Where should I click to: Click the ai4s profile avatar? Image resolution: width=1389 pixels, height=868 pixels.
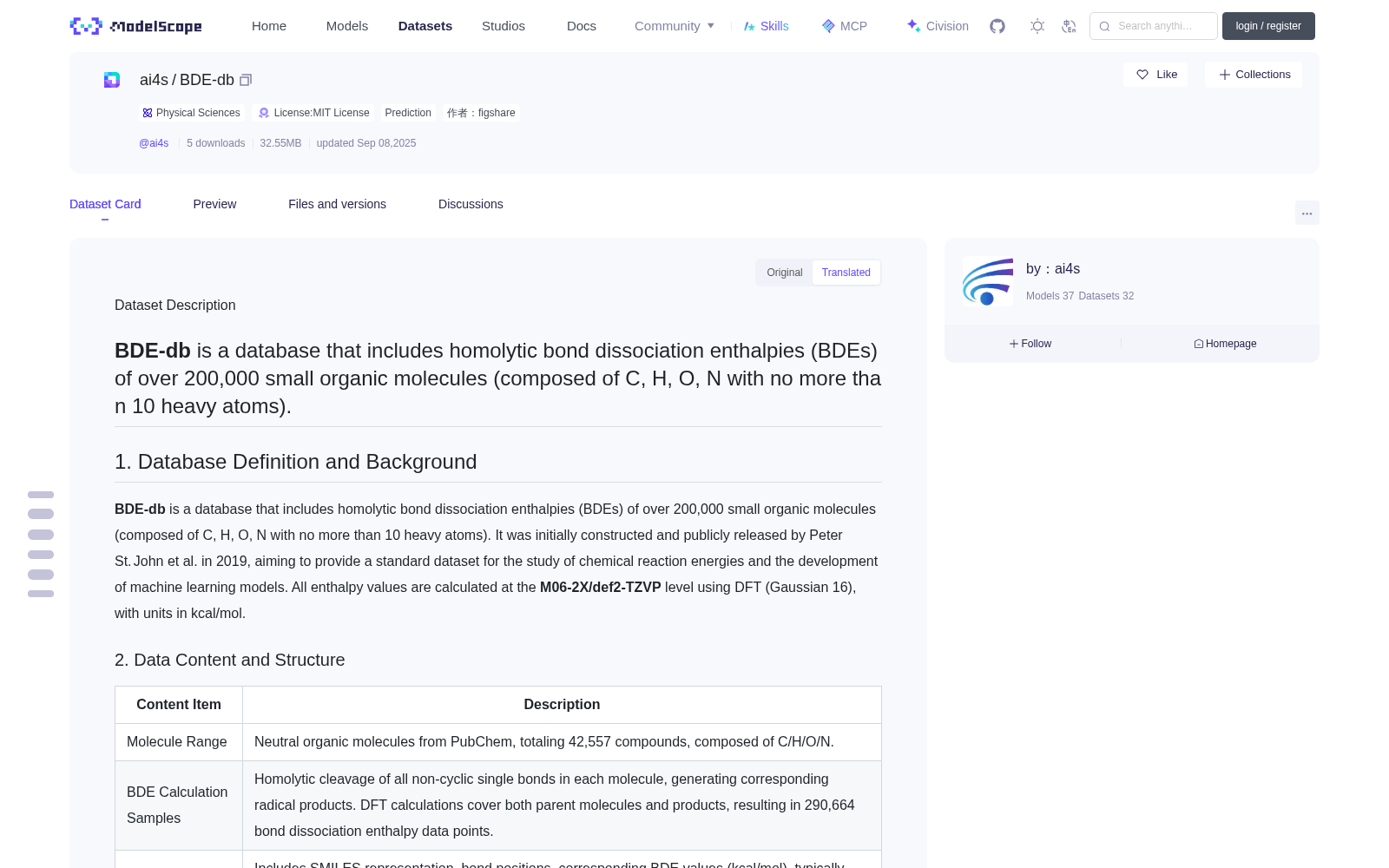tap(988, 281)
